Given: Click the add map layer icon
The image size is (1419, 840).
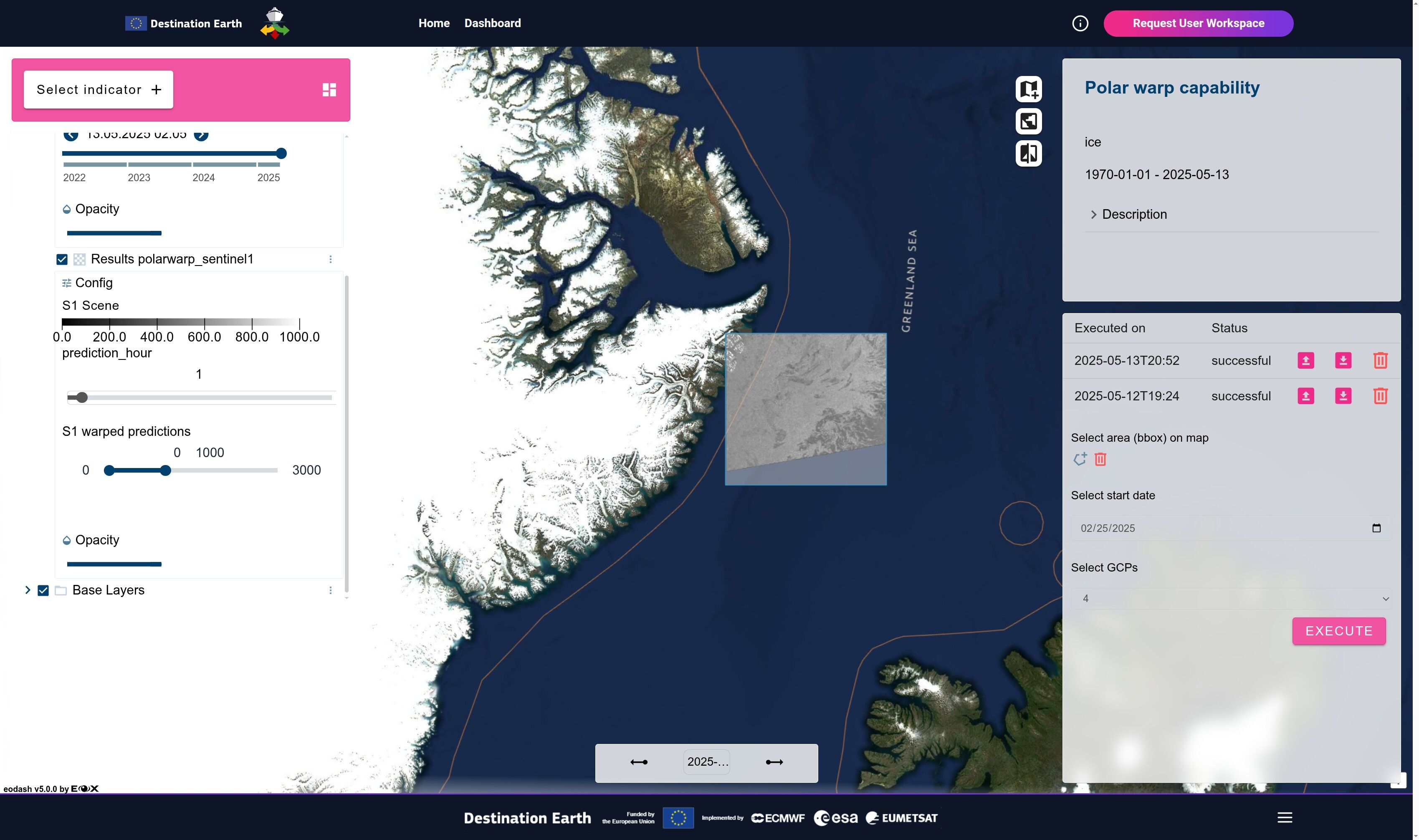Looking at the screenshot, I should click(1028, 89).
